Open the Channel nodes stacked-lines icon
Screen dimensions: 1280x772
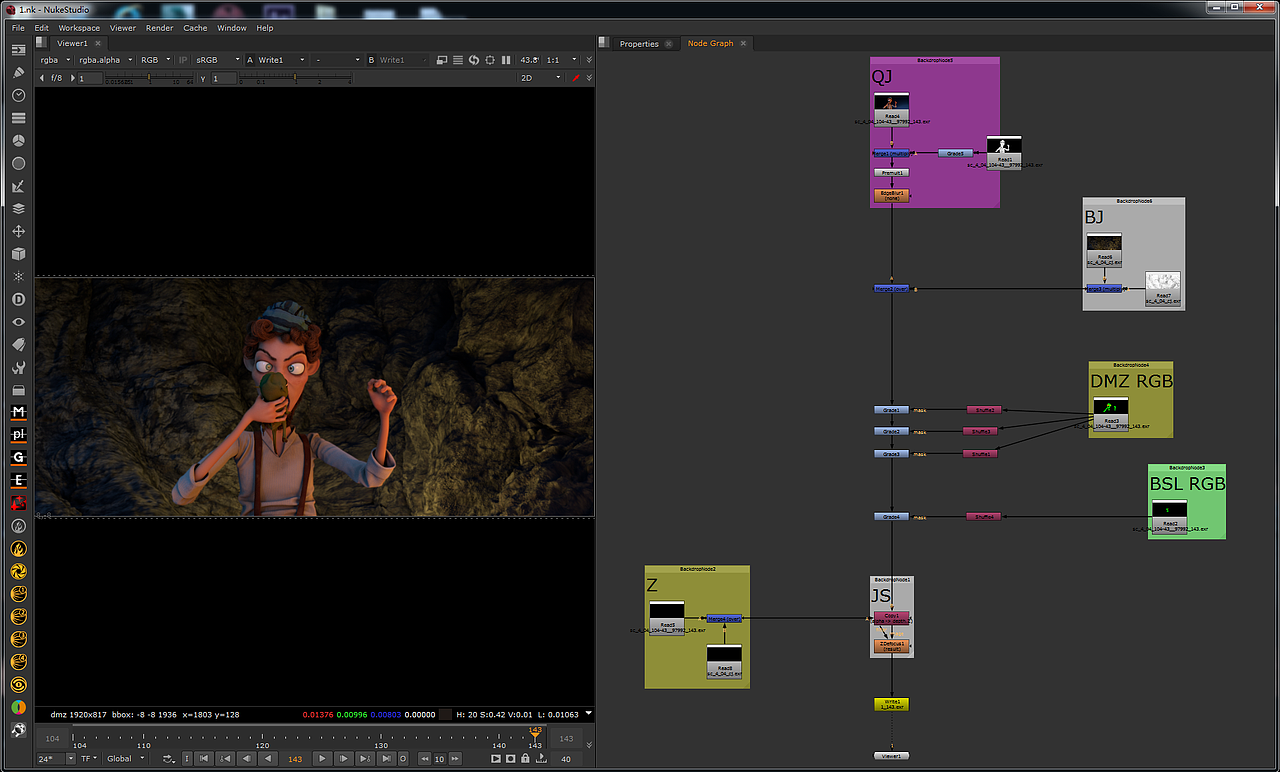18,118
